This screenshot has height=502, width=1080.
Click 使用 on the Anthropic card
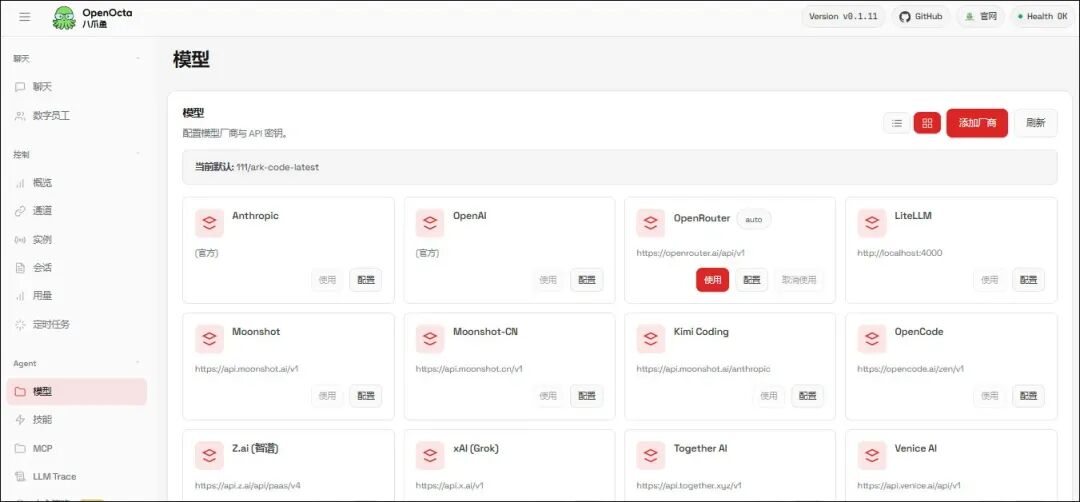click(327, 280)
